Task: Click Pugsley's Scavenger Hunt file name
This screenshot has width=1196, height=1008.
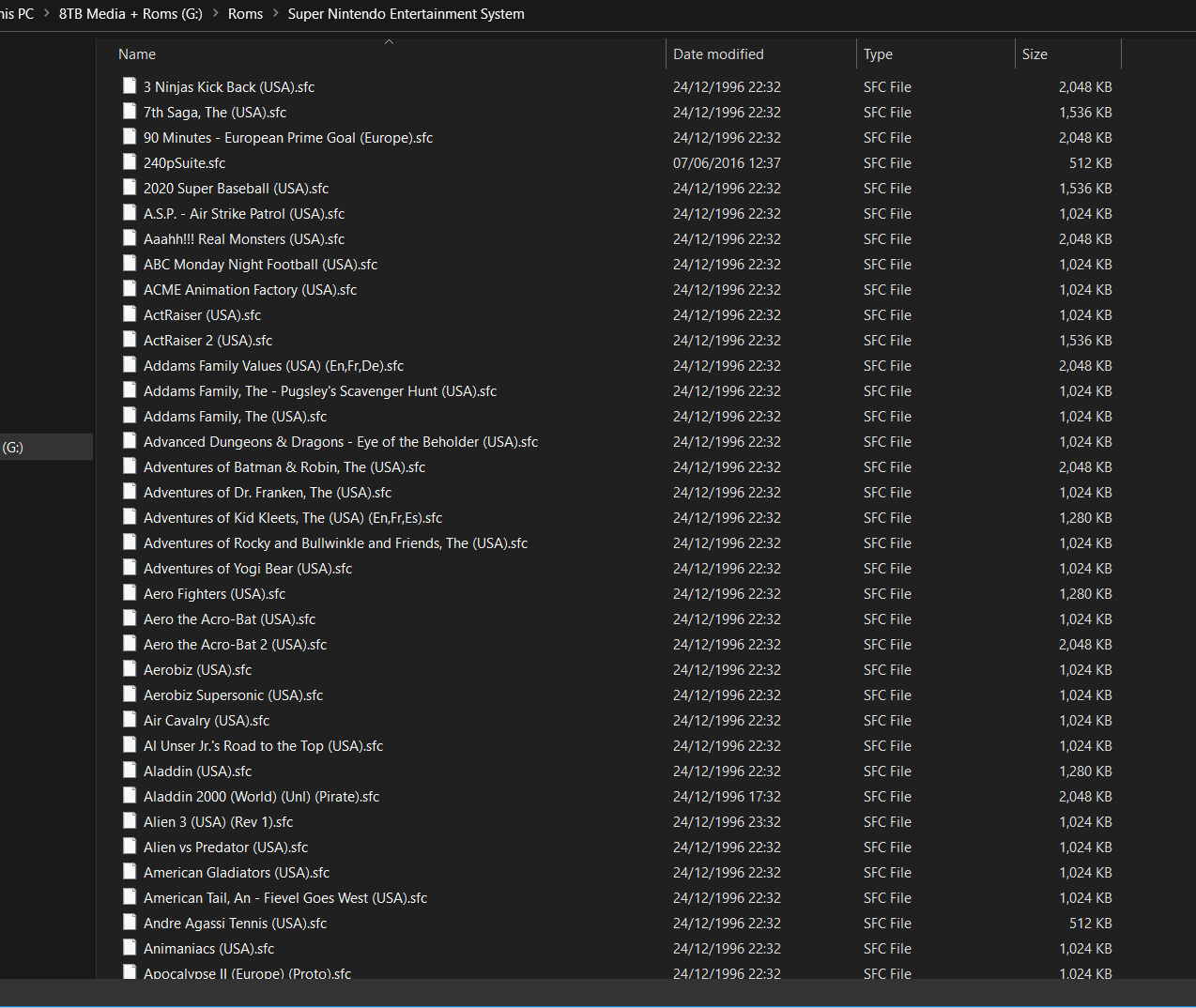Action: tap(320, 390)
